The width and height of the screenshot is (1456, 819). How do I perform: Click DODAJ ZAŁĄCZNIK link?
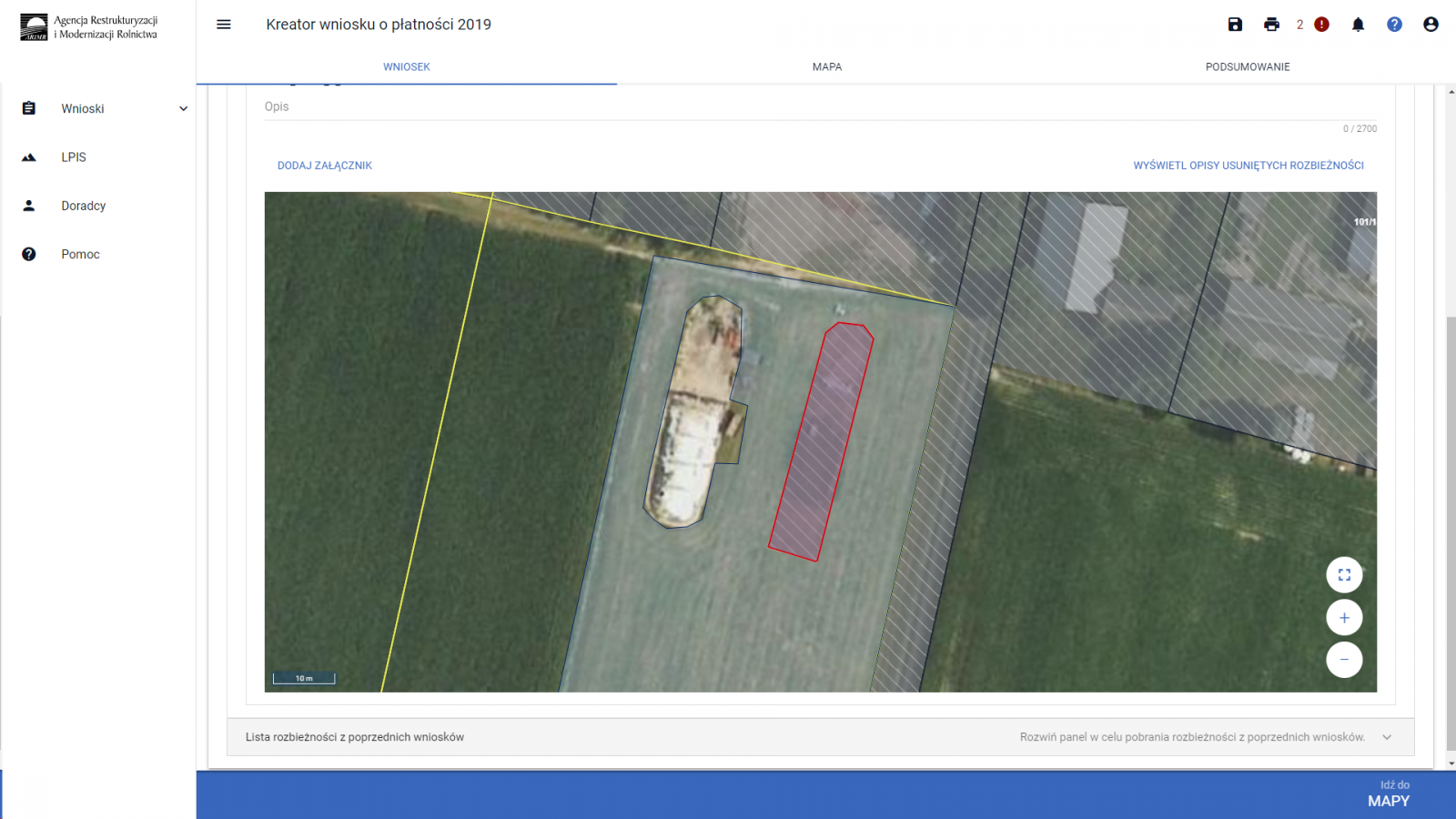pos(325,166)
